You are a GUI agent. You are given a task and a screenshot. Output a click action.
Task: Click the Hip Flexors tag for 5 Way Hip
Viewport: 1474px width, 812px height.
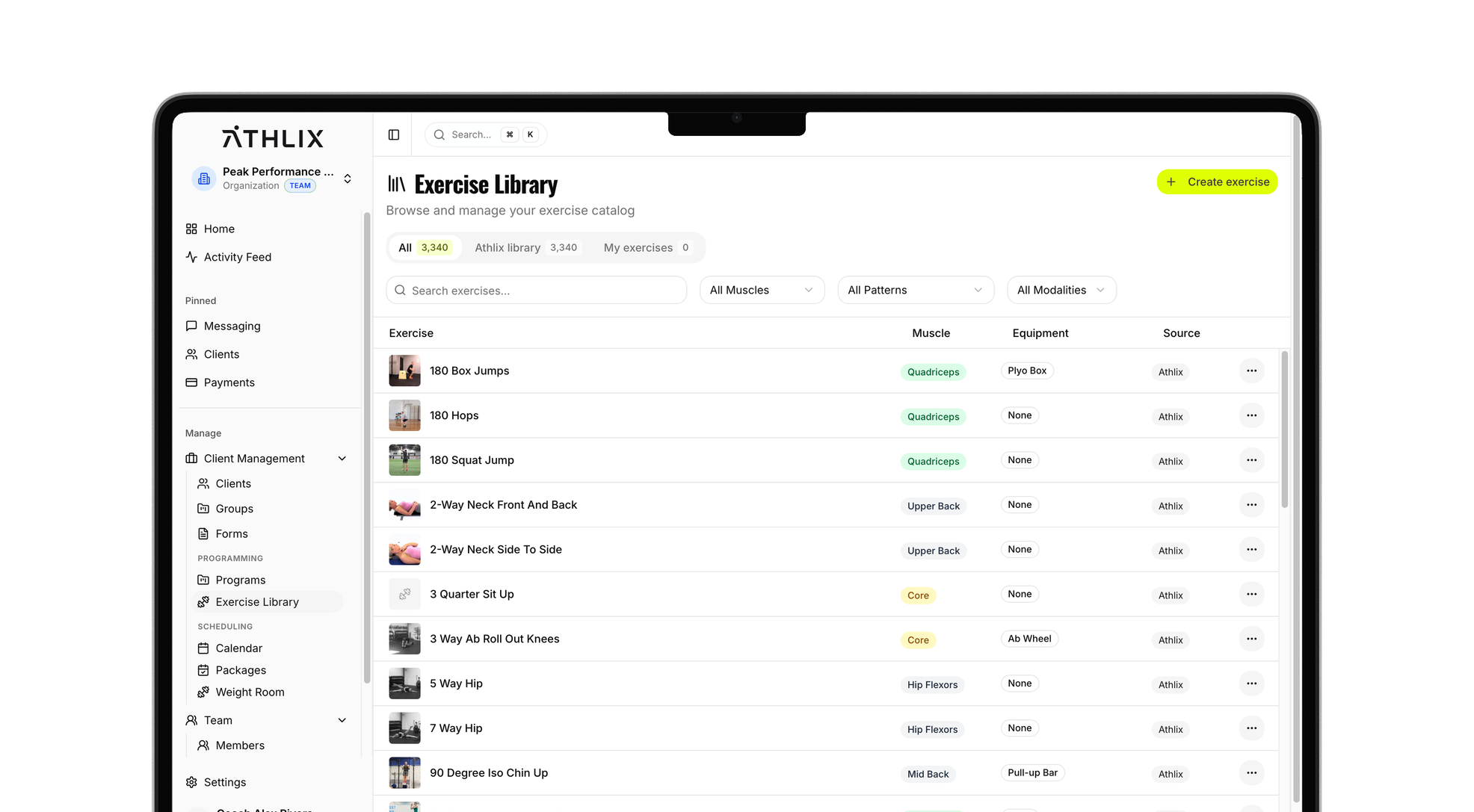tap(932, 685)
